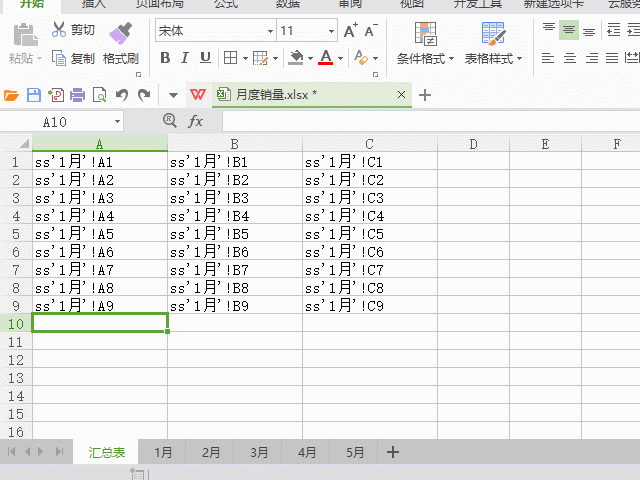This screenshot has width=640, height=480.
Task: Add a new document tab
Action: (x=425, y=95)
